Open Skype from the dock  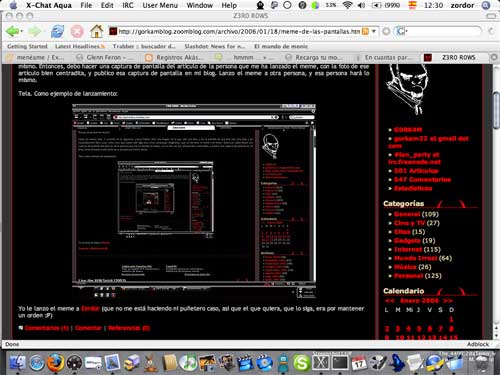(x=302, y=363)
